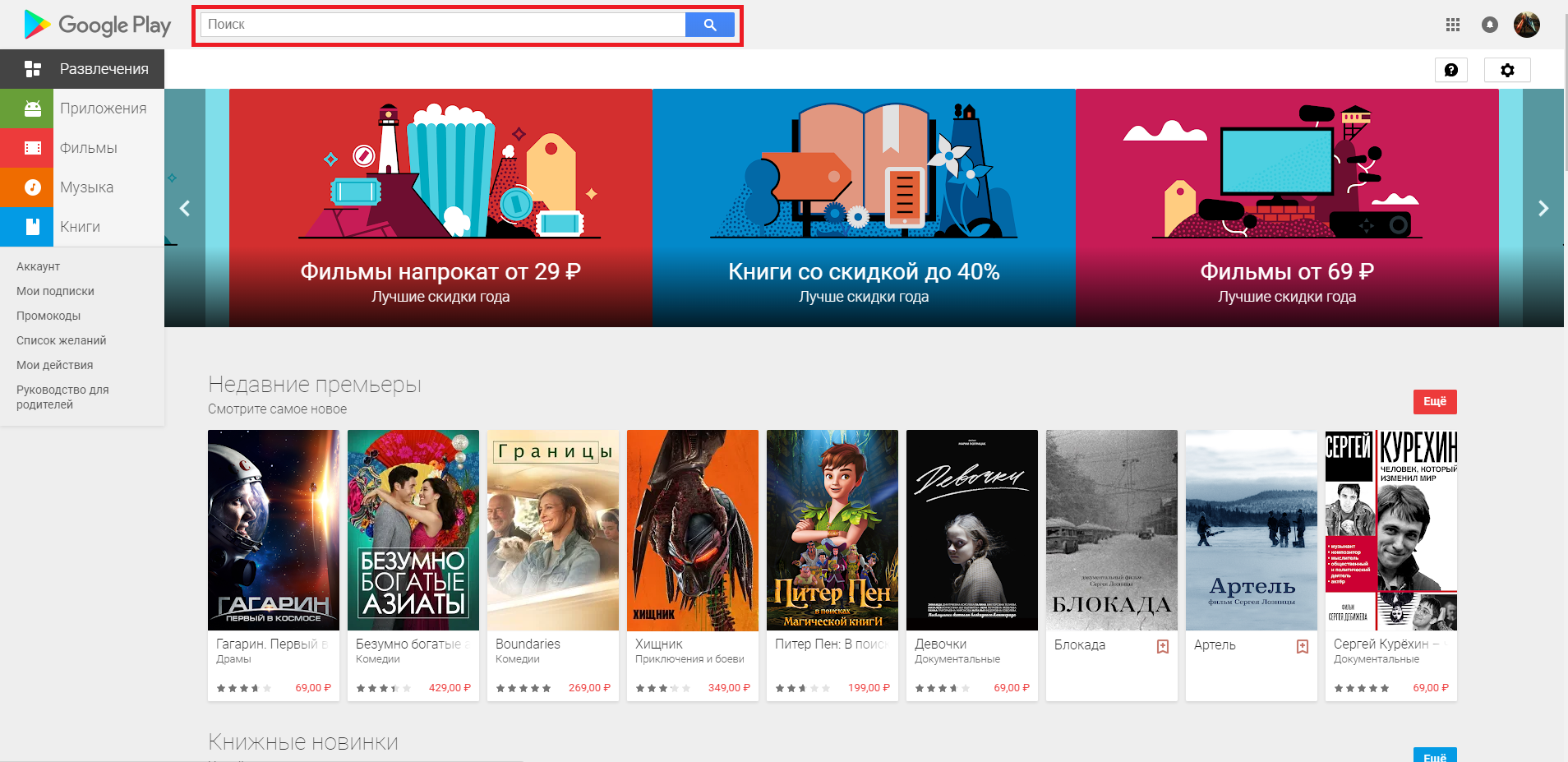This screenshot has height=762, width=1568.
Task: Click the 199,00 ₽ price for Питер Пен
Action: pos(869,688)
